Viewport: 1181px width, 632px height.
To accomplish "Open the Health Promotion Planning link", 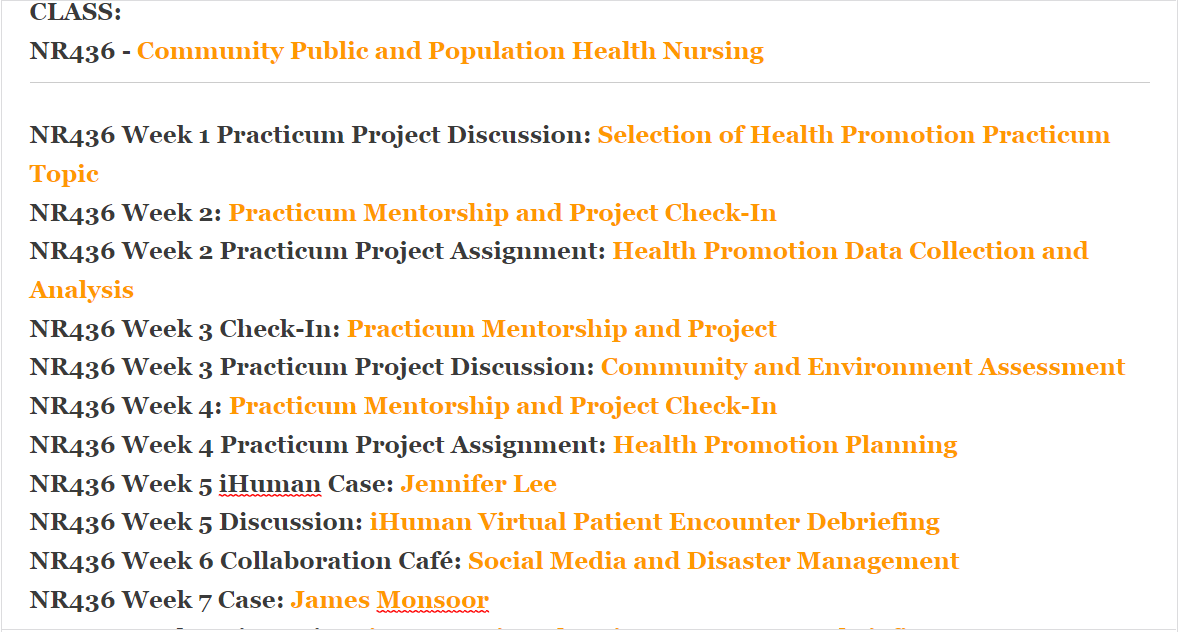I will [x=784, y=445].
